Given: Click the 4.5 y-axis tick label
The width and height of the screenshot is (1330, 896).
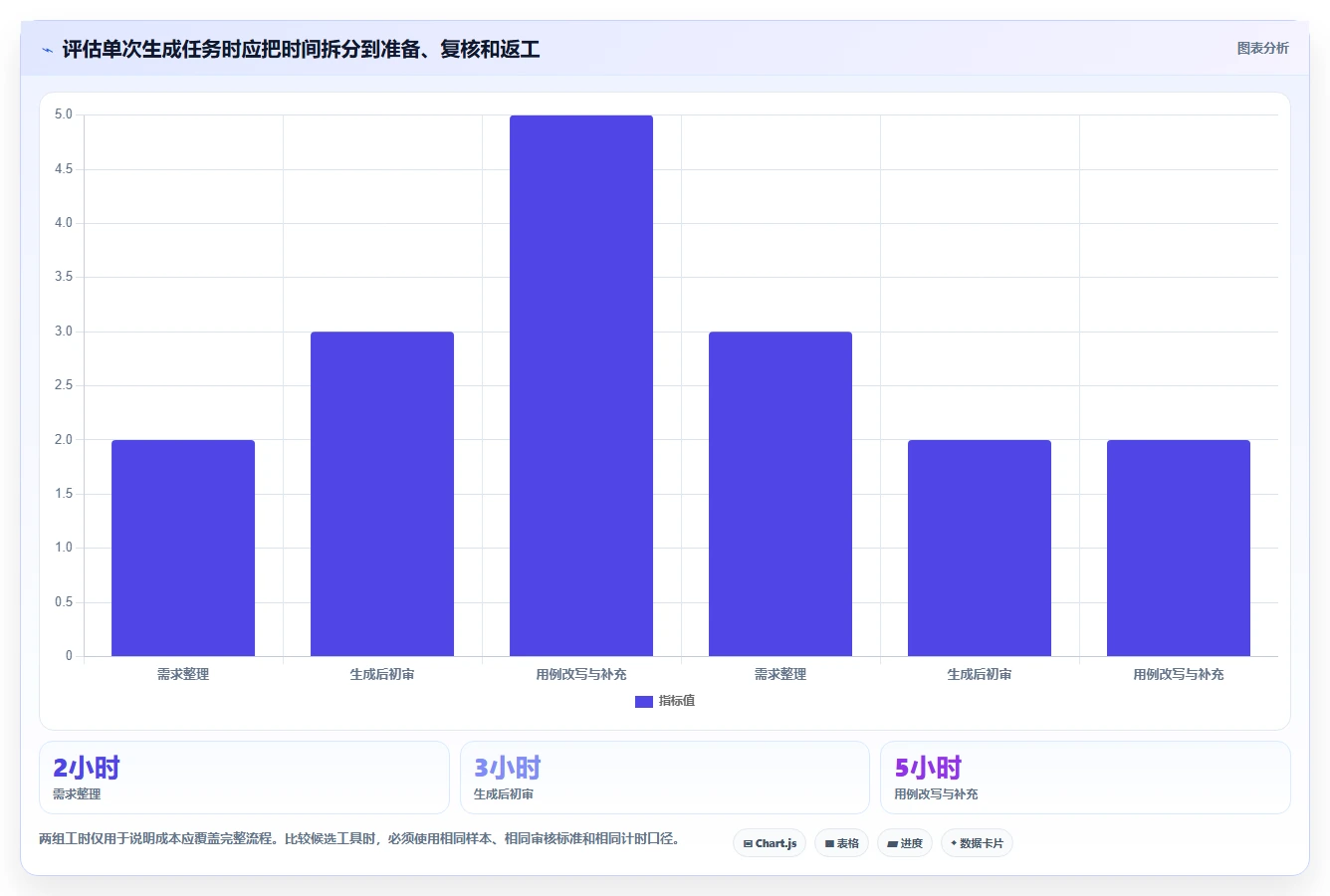Looking at the screenshot, I should (x=64, y=169).
